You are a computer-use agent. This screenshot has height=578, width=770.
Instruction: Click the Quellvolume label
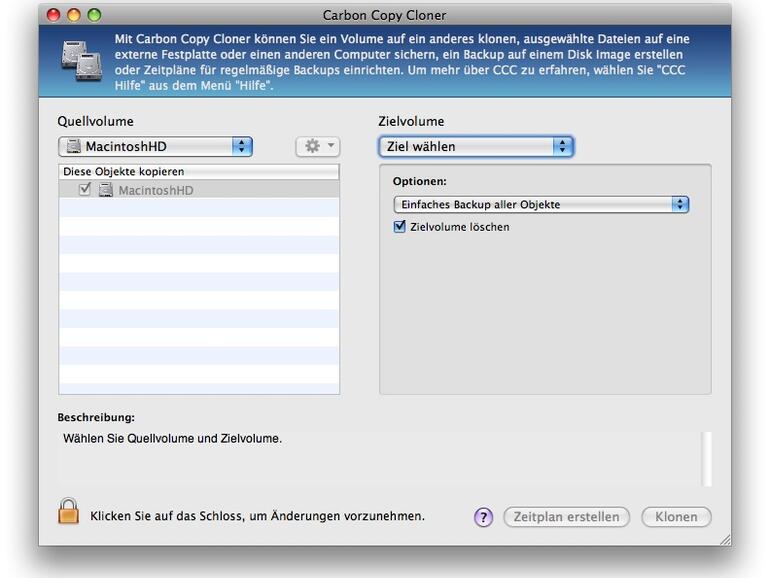click(95, 121)
